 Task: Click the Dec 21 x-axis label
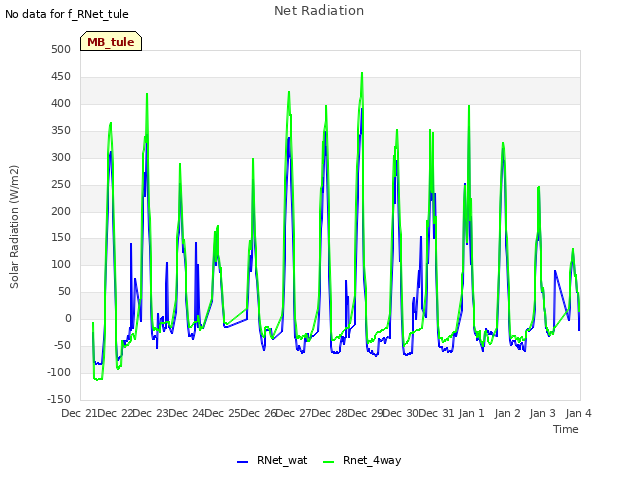coord(79,413)
